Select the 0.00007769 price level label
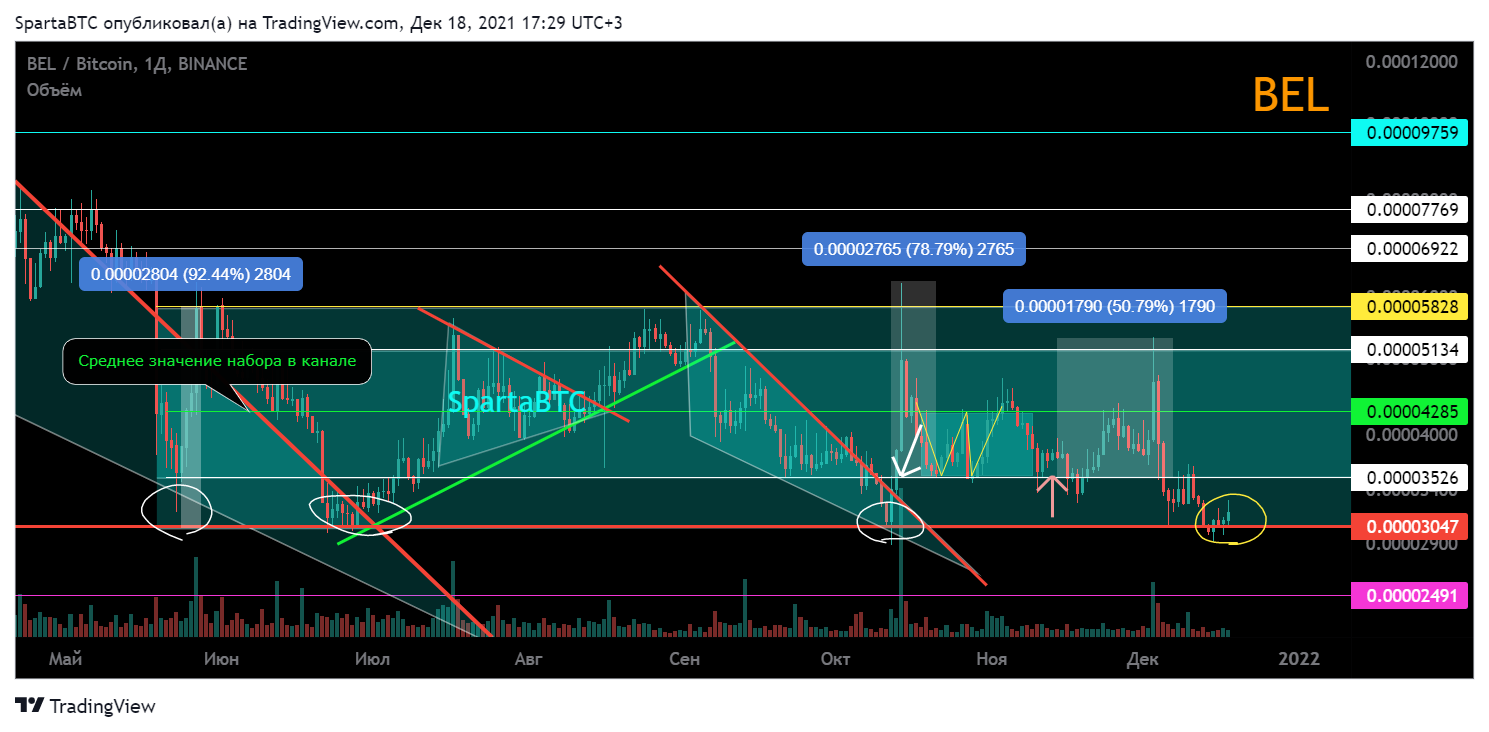The width and height of the screenshot is (1489, 732). click(x=1409, y=210)
